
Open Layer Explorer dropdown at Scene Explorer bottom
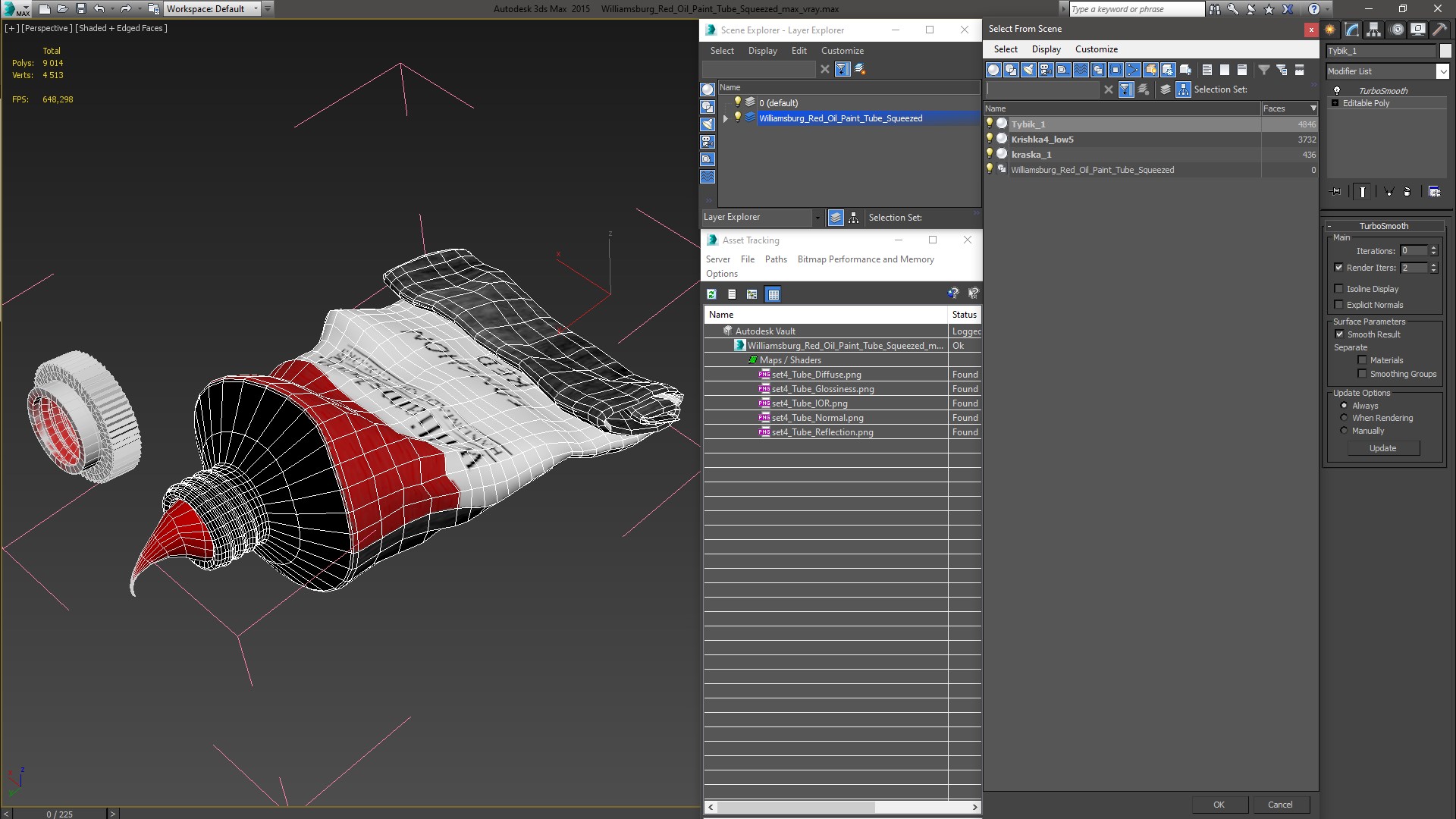[x=817, y=218]
